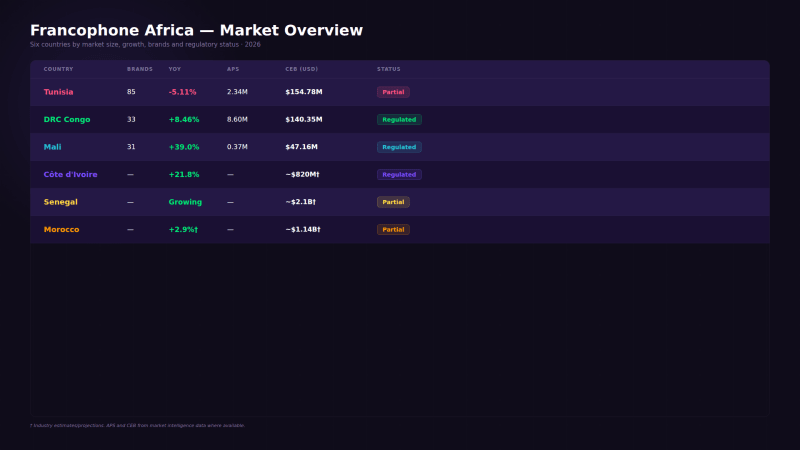Click the industry estimates footnote
Screen dimensions: 800x450
[x=137, y=426]
